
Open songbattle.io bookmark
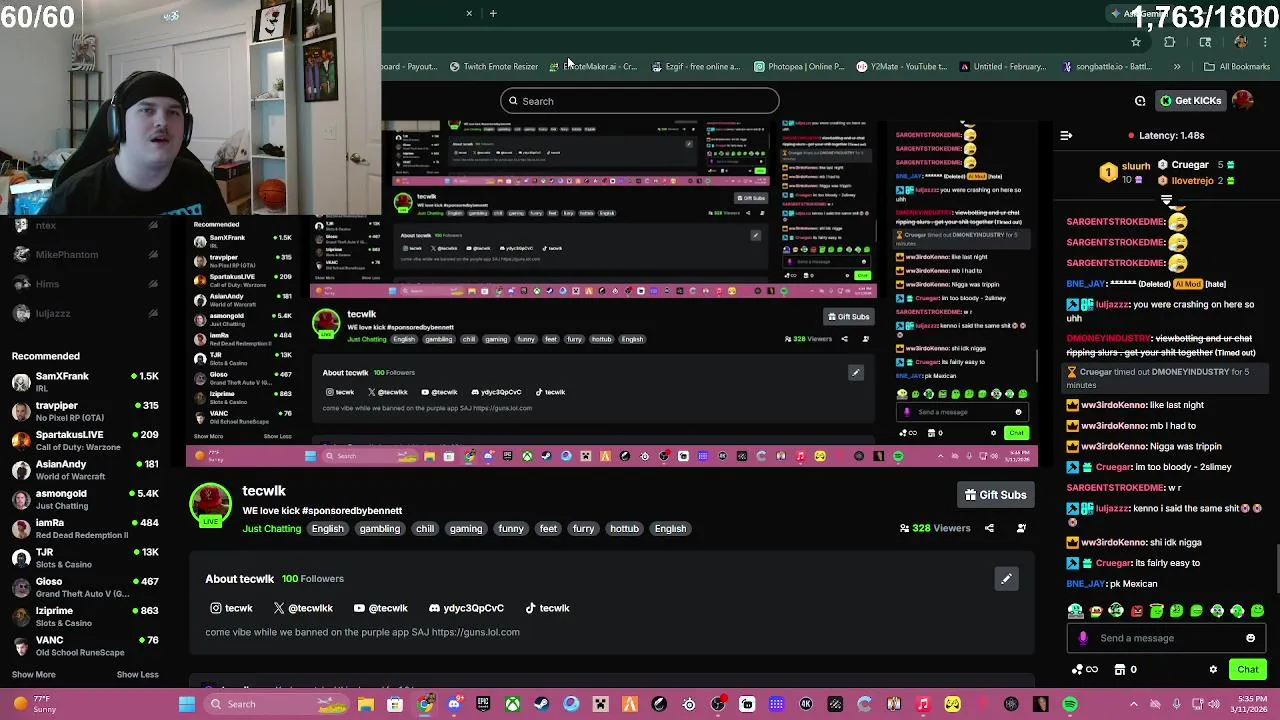click(1107, 67)
